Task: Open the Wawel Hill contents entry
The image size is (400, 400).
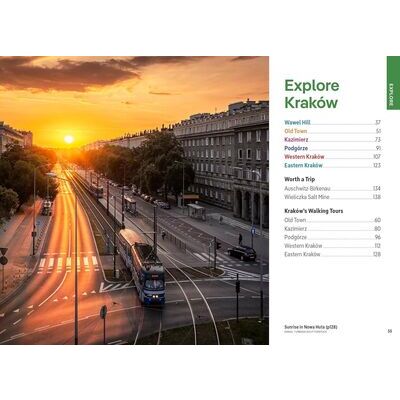Action: coord(332,122)
